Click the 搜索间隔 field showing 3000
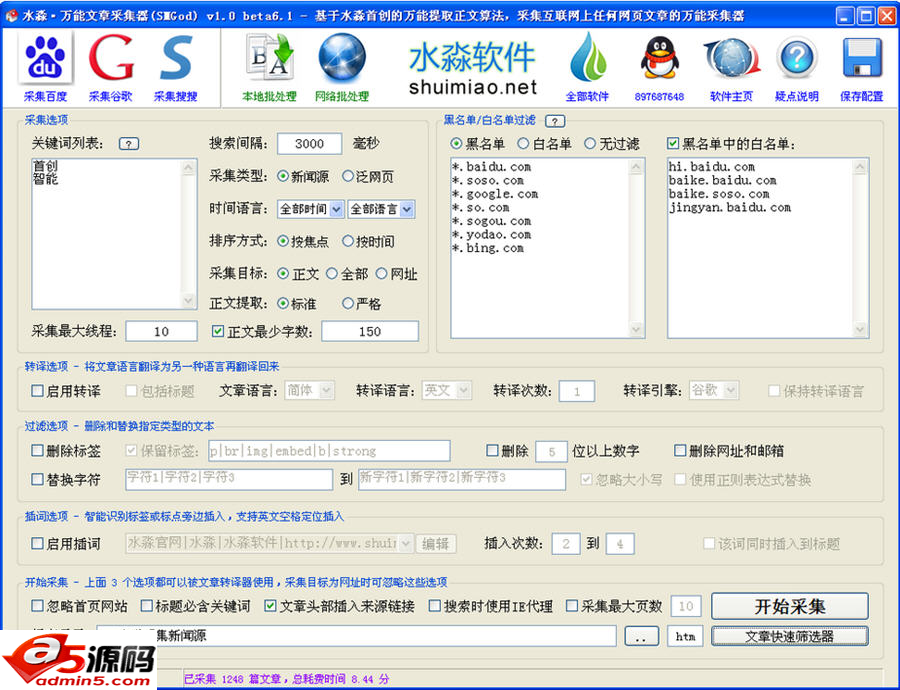Image resolution: width=900 pixels, height=690 pixels. [309, 144]
